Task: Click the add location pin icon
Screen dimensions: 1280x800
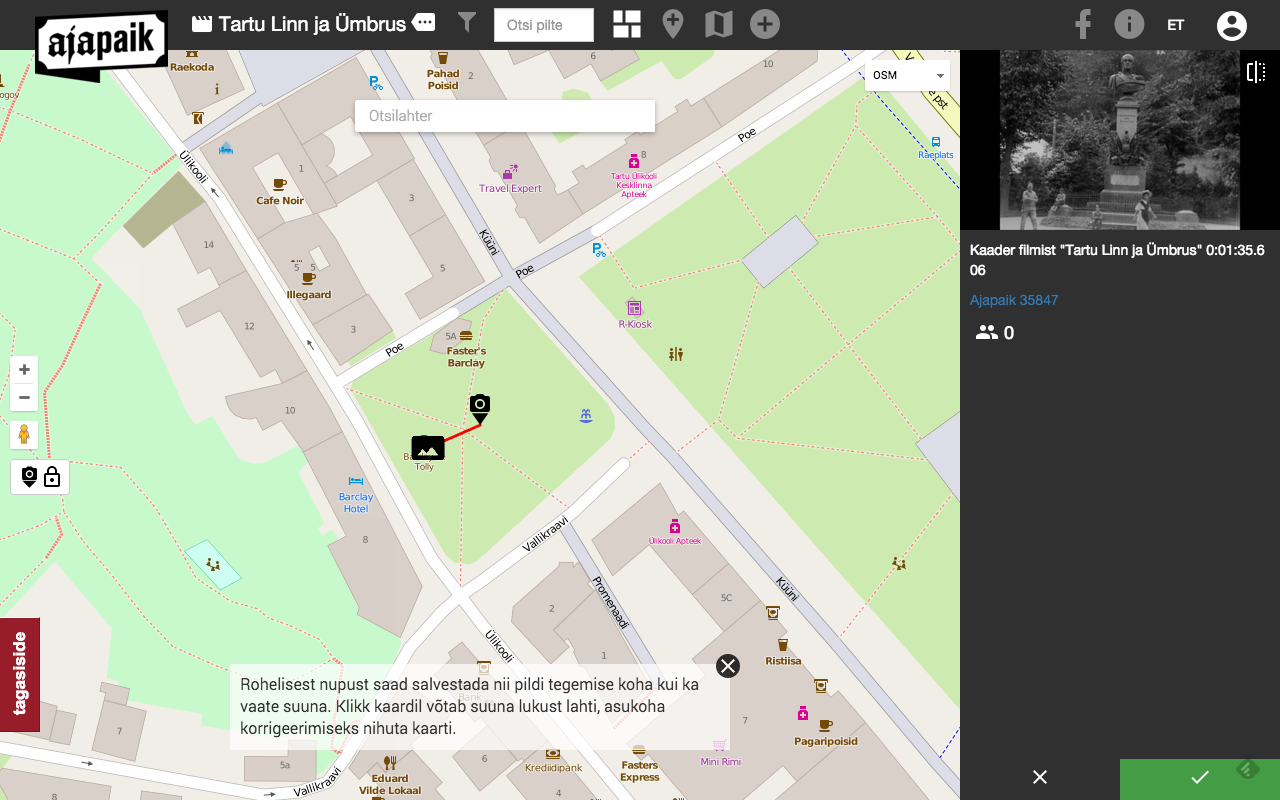Action: pos(673,24)
